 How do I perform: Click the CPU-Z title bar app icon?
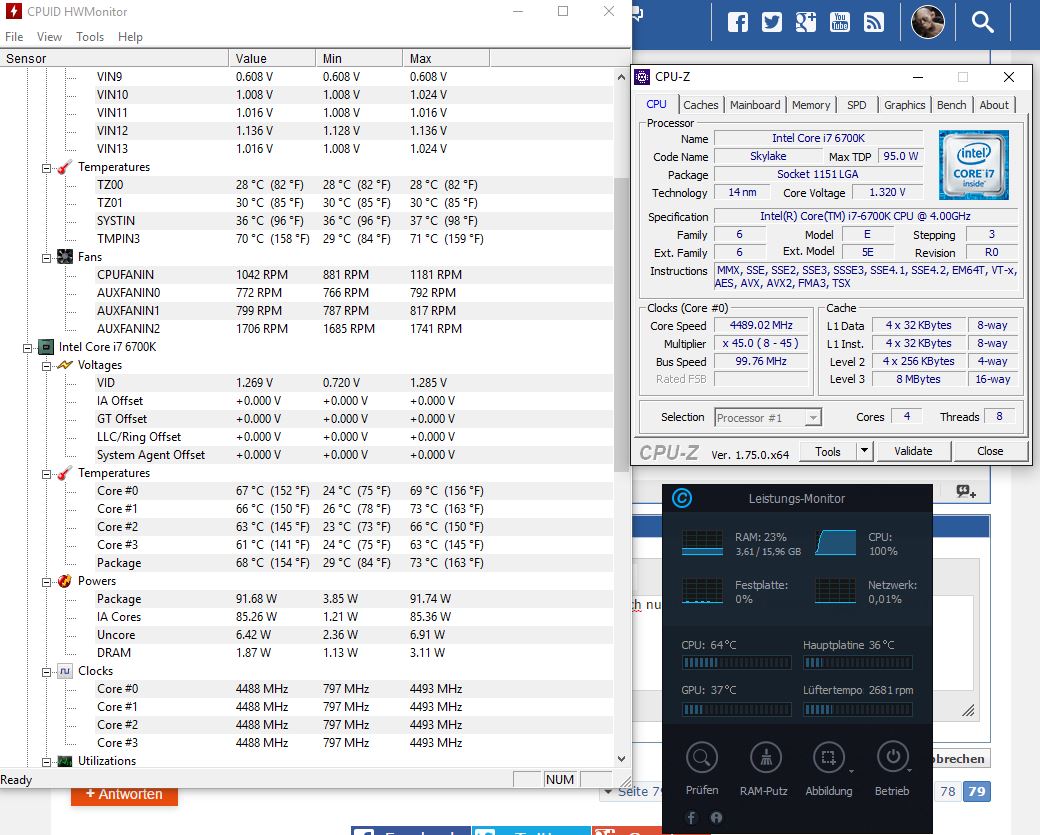[x=642, y=77]
